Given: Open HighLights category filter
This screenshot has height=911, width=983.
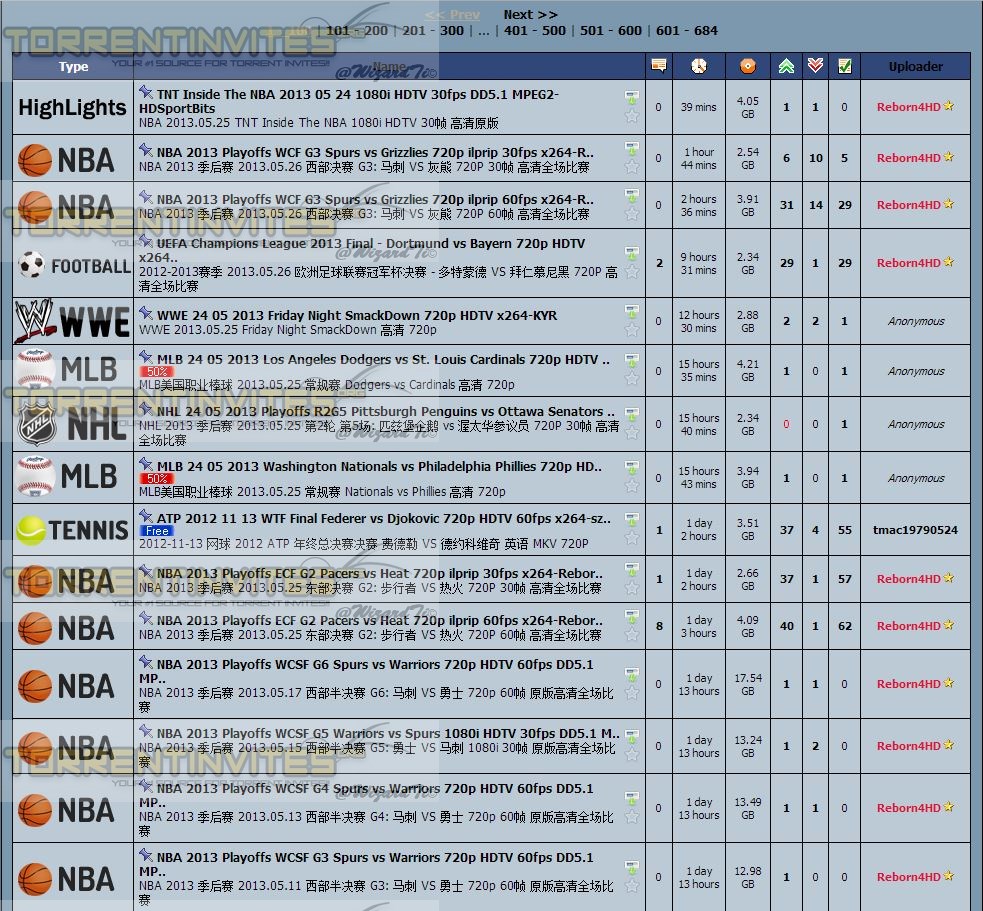Looking at the screenshot, I should click(x=72, y=107).
